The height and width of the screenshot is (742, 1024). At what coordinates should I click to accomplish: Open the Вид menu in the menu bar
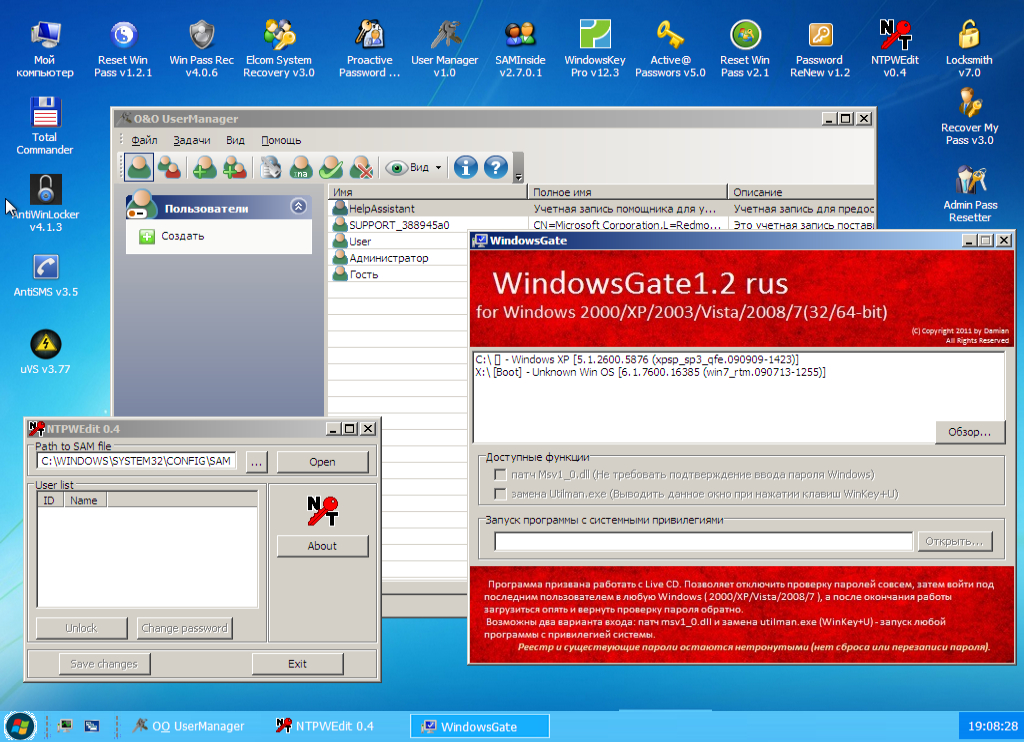[235, 140]
